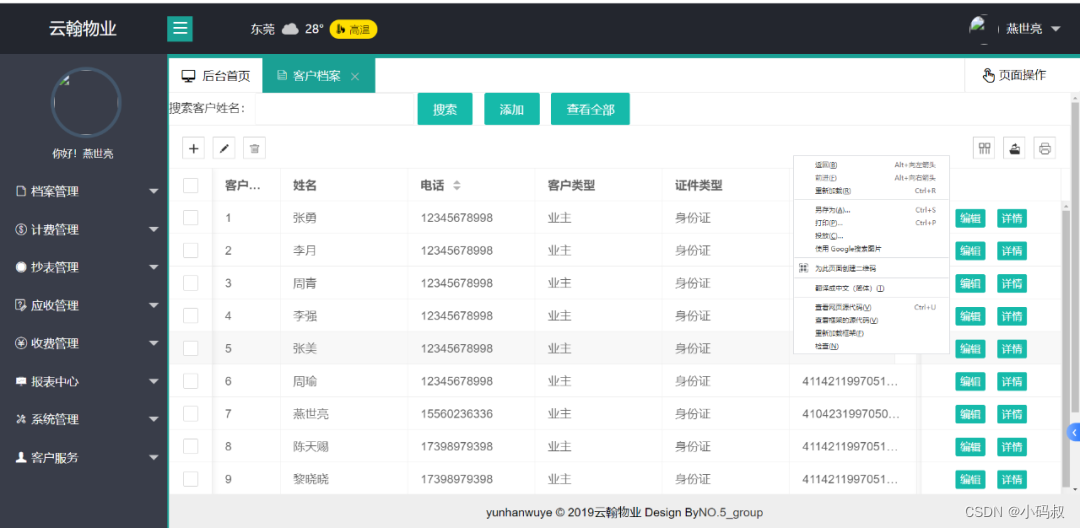The image size is (1080, 528).
Task: Expand the 抄表管理 sidebar menu
Action: pos(84,267)
